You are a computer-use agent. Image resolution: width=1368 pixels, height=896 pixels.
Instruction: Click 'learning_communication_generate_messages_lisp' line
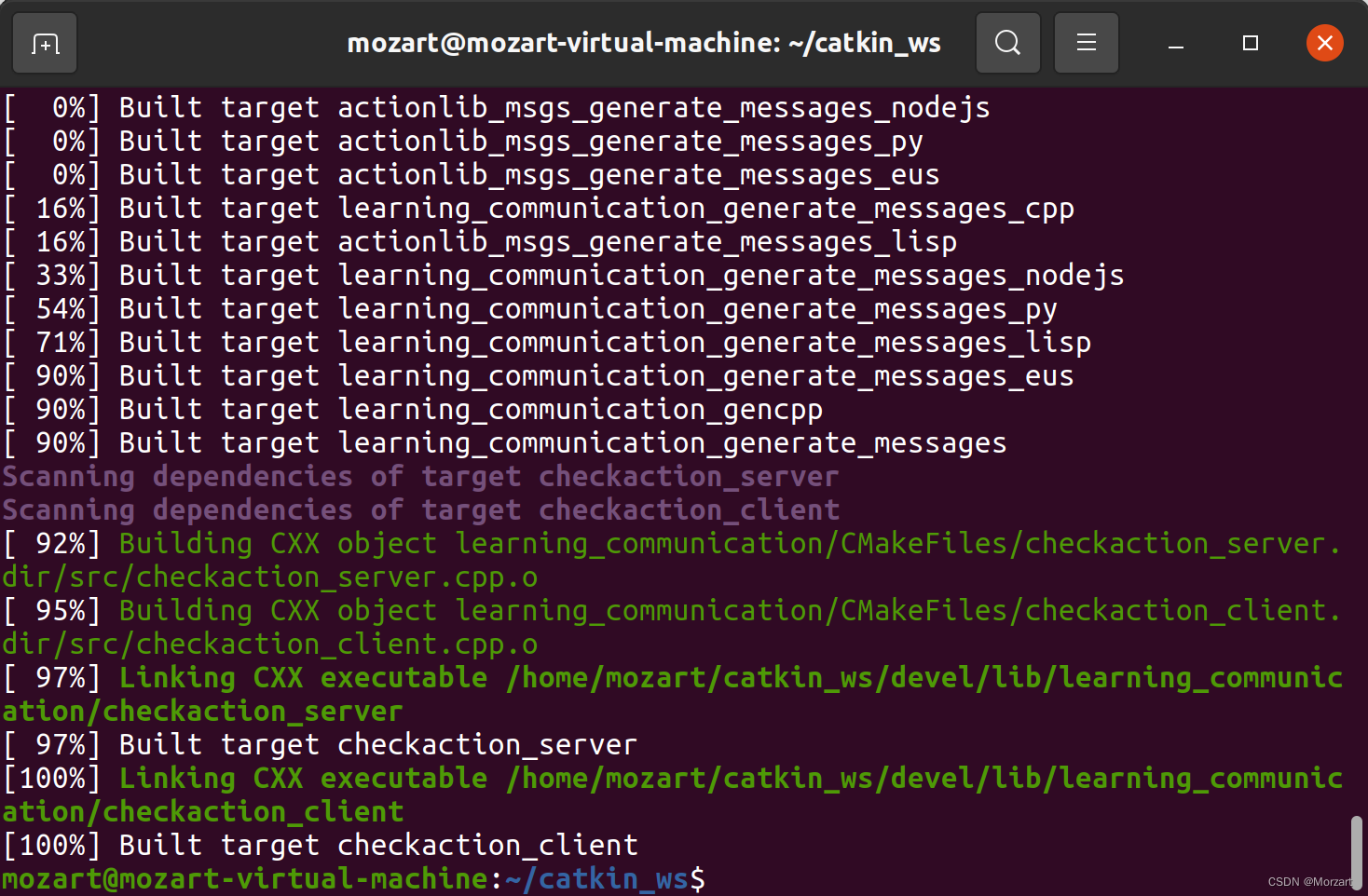point(547,343)
